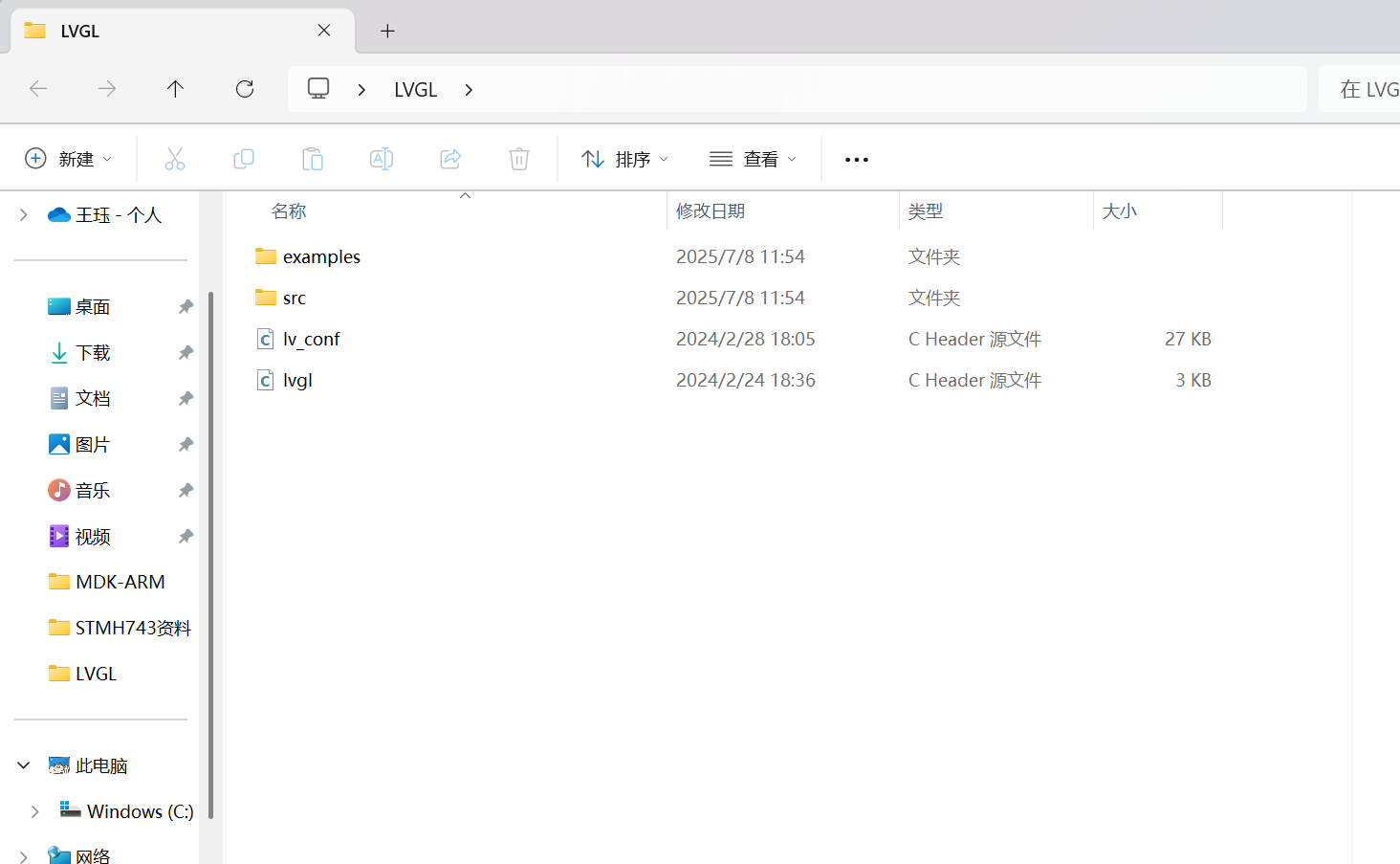The image size is (1400, 864).
Task: Click the Copy icon in the toolbar
Action: click(244, 159)
